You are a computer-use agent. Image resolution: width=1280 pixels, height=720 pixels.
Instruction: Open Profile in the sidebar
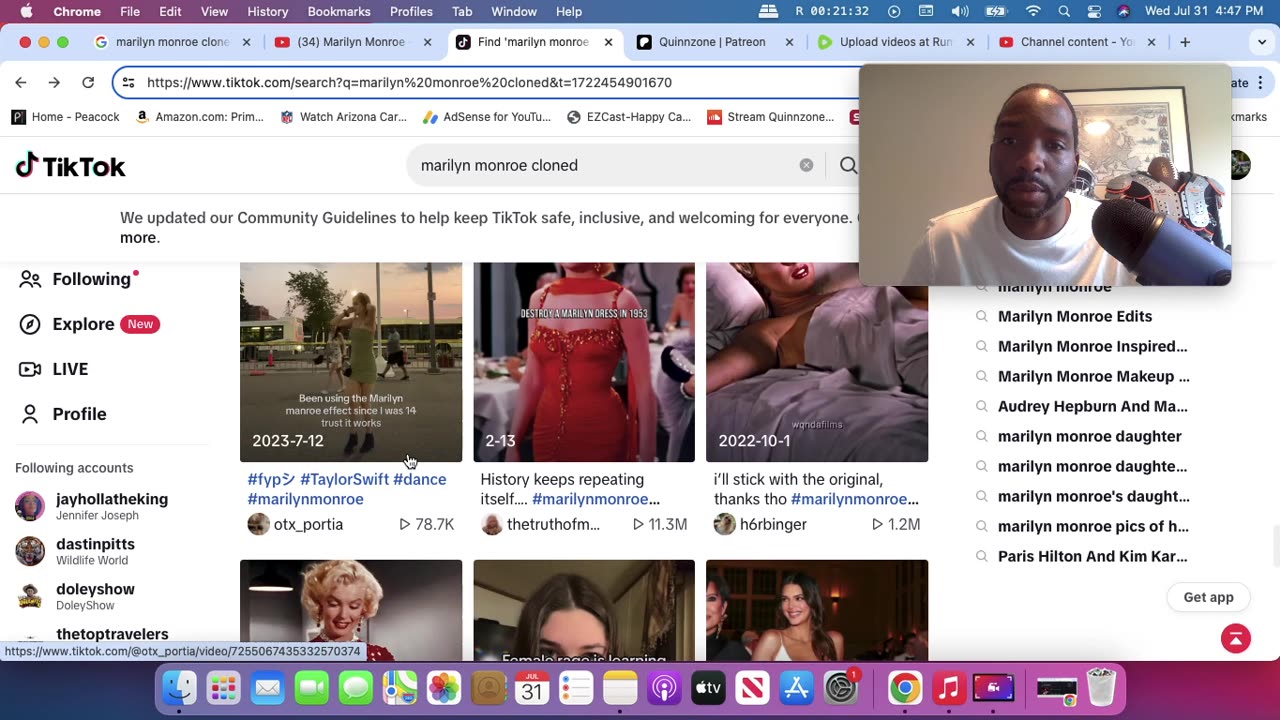(63, 414)
